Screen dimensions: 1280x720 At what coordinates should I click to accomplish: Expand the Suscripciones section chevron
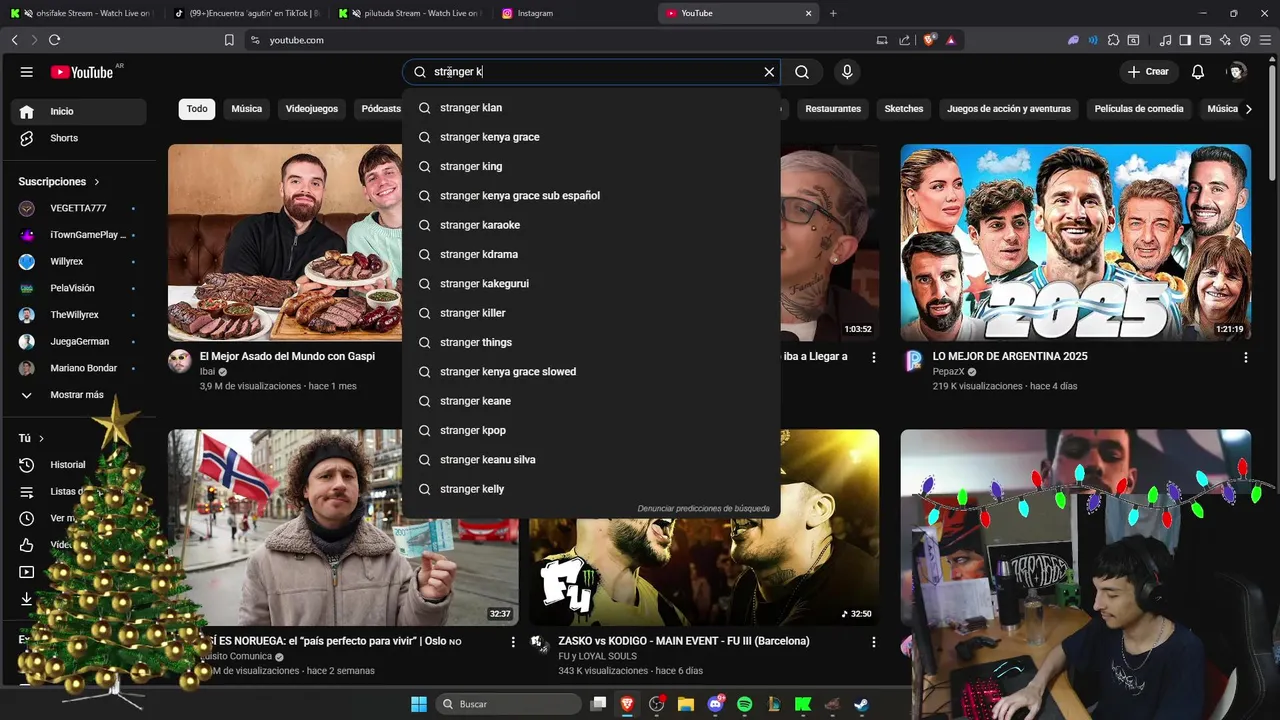click(97, 182)
